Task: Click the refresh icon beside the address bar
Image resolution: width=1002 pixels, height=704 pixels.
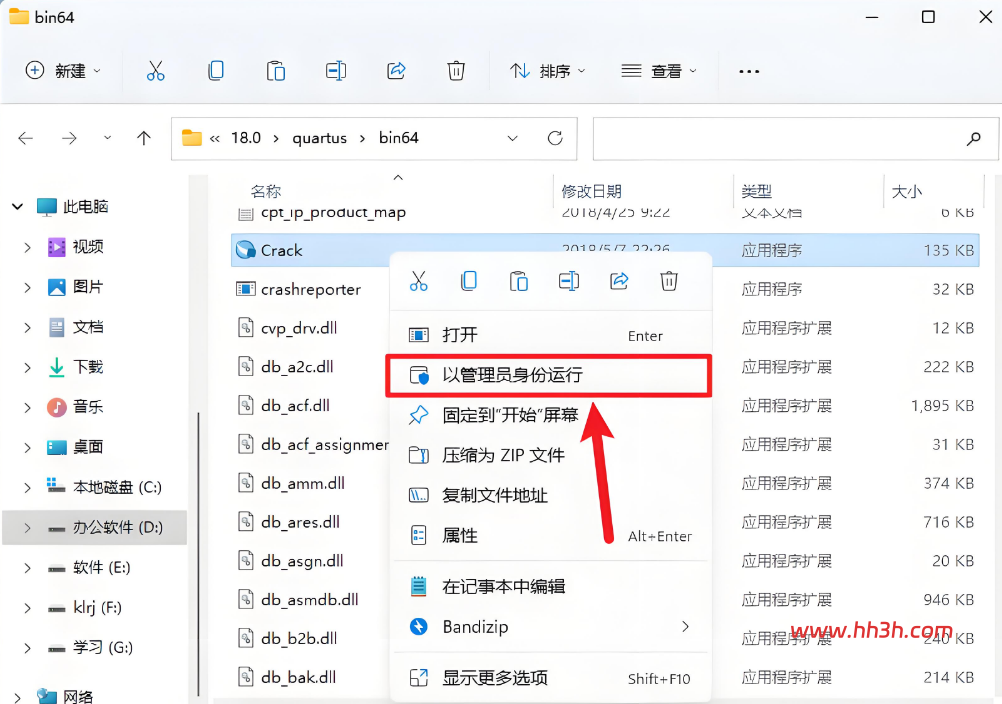Action: [555, 138]
